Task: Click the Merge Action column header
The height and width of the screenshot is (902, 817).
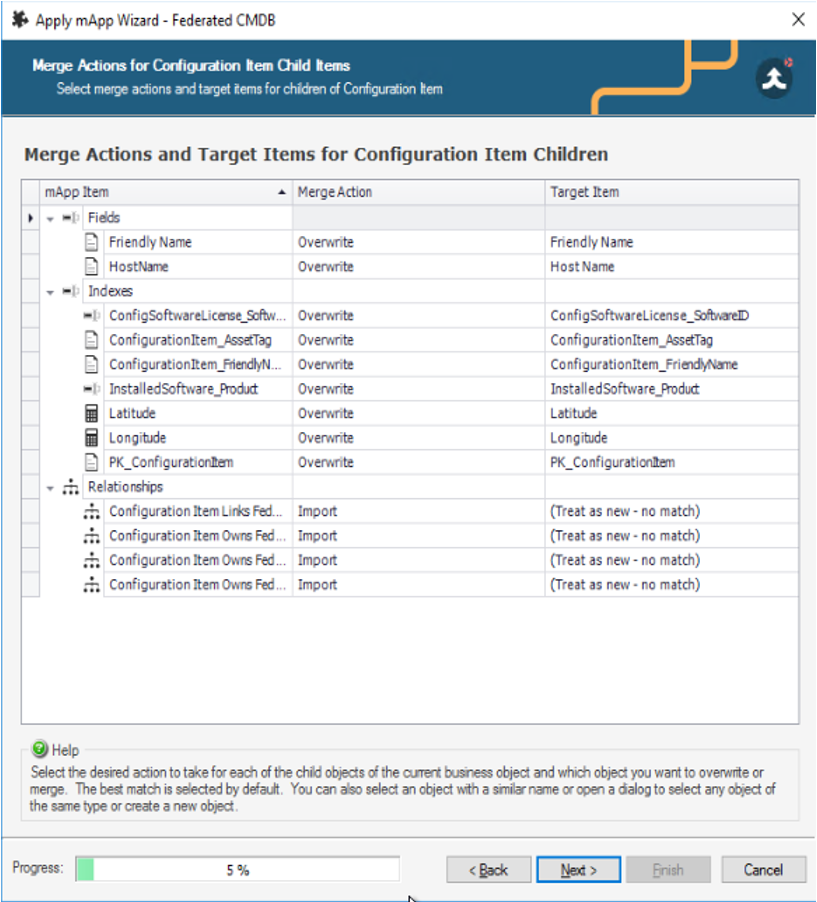Action: click(x=418, y=192)
